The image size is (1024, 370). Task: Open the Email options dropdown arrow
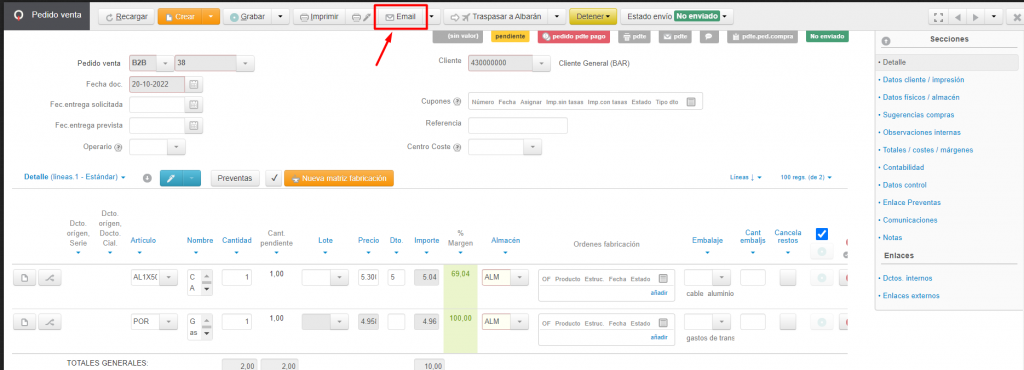click(x=432, y=17)
